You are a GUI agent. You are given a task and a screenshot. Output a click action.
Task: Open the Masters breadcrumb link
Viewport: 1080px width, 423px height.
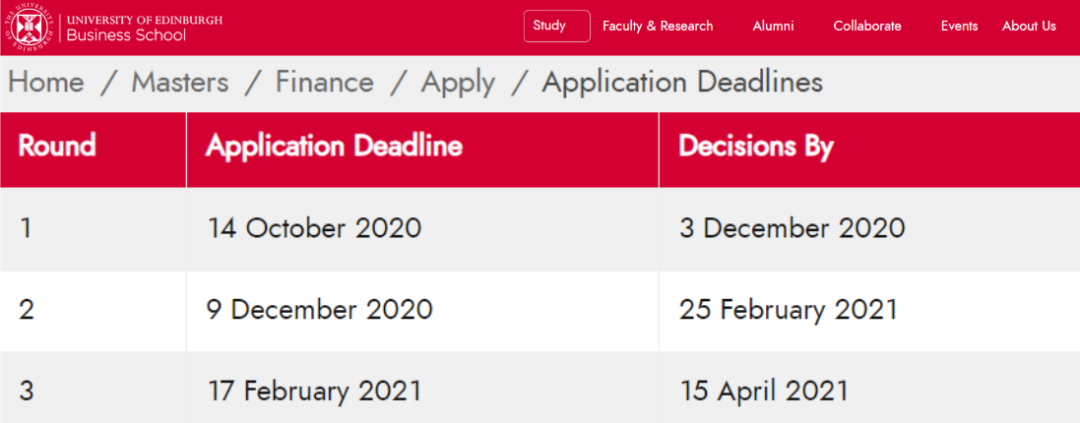(180, 83)
